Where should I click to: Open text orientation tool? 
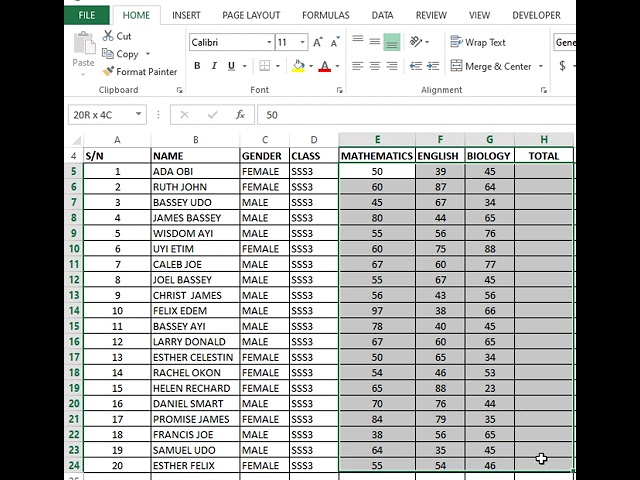pyautogui.click(x=416, y=42)
